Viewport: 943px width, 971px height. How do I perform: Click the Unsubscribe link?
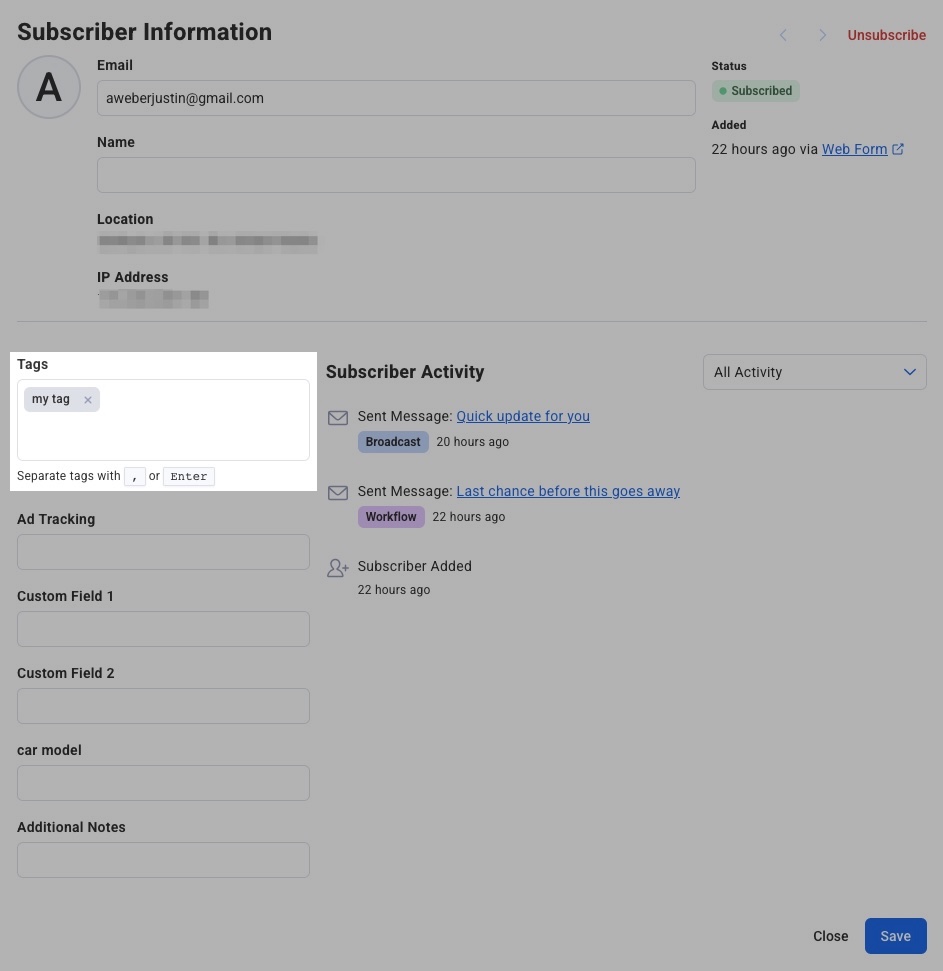[x=886, y=35]
